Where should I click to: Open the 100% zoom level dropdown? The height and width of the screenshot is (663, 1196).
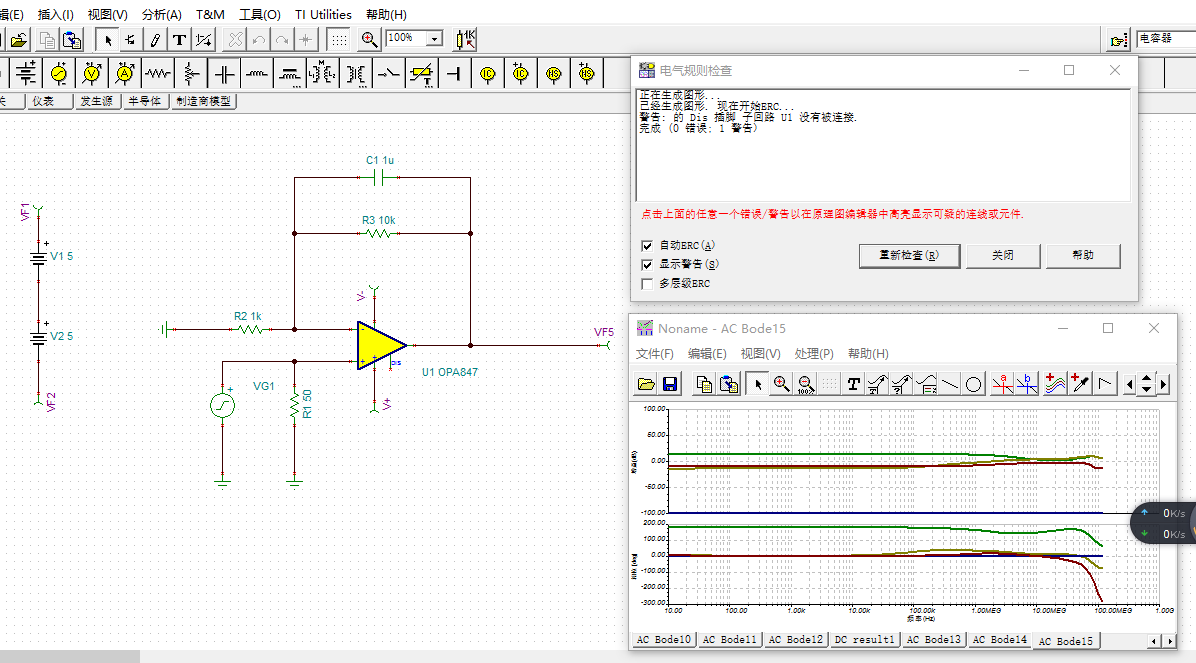pos(434,39)
